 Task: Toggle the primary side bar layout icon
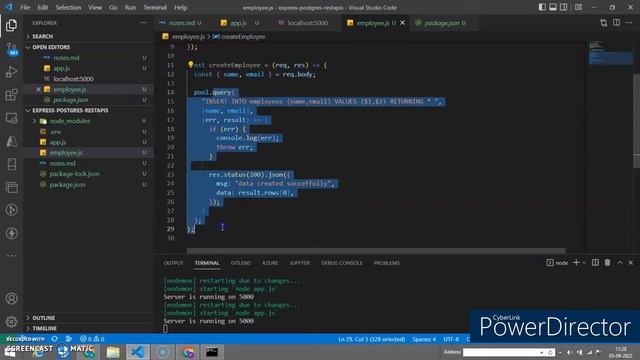click(x=542, y=7)
